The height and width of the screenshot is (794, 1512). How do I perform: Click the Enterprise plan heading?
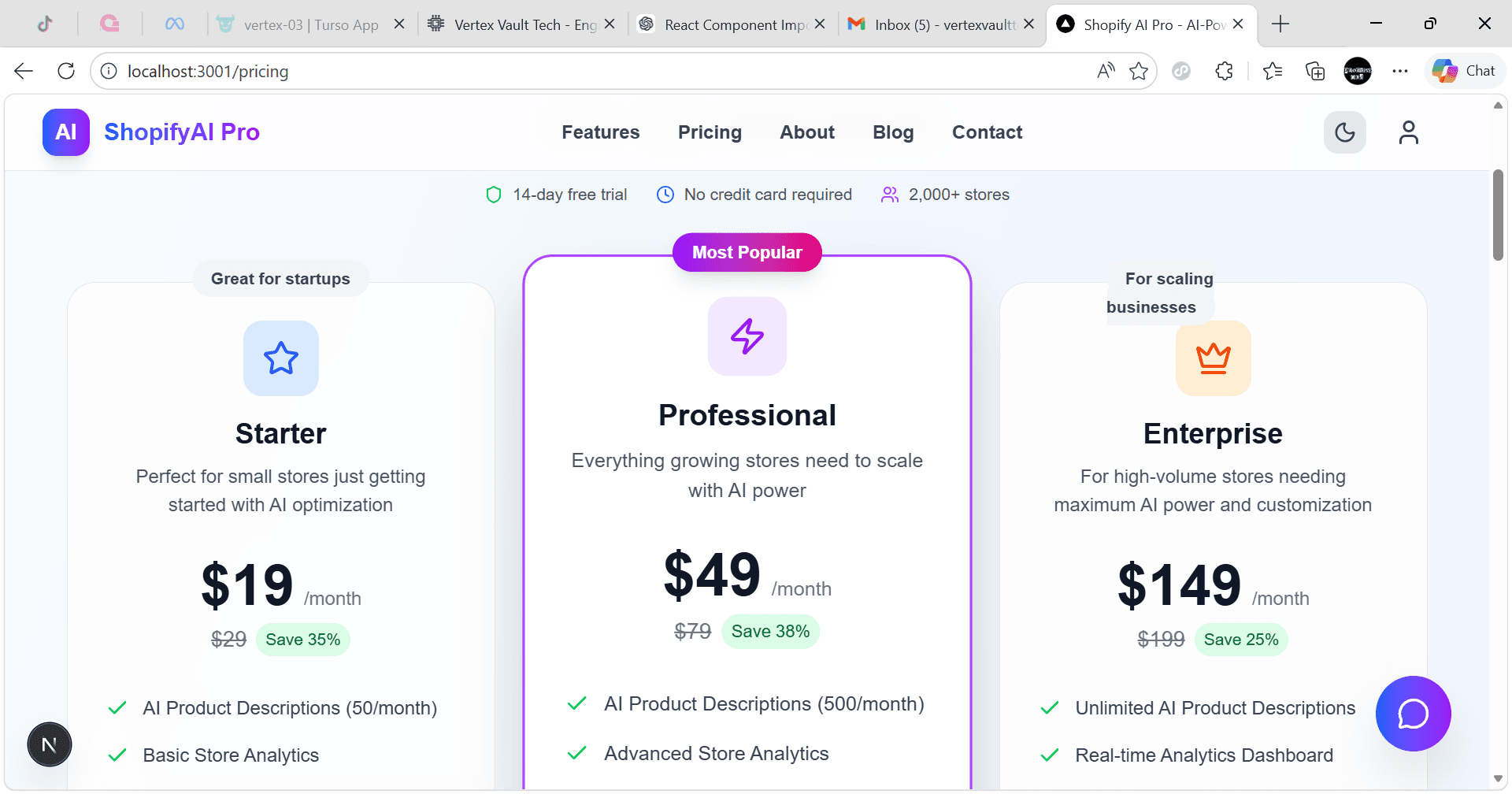pos(1213,434)
